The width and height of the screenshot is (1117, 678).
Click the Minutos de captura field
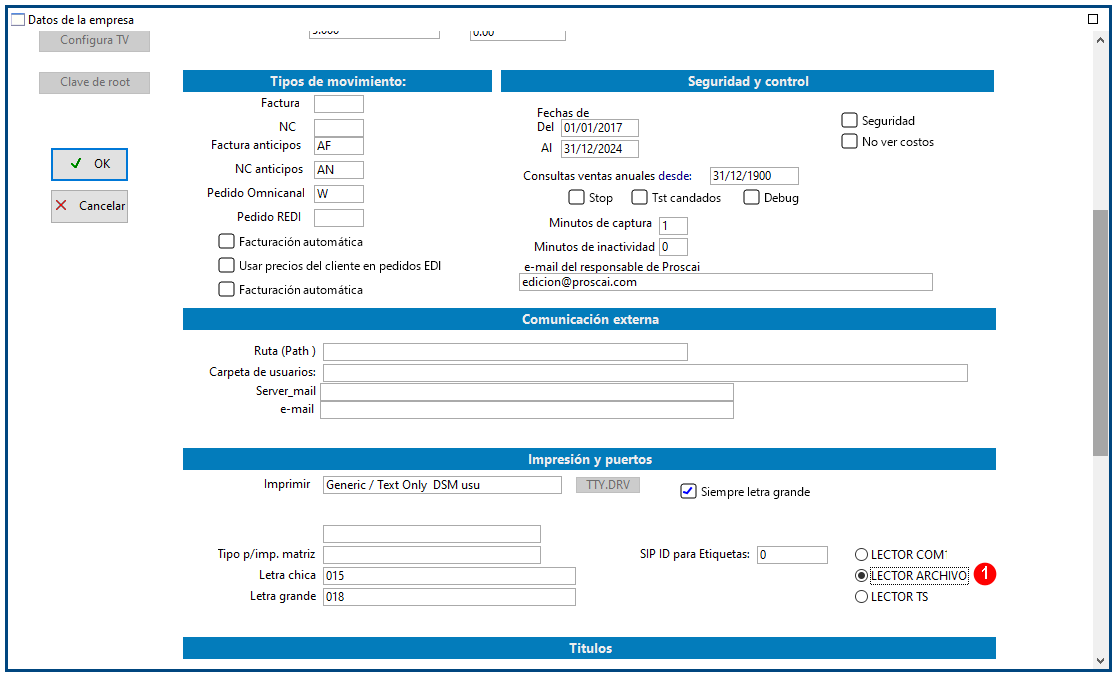click(x=673, y=226)
